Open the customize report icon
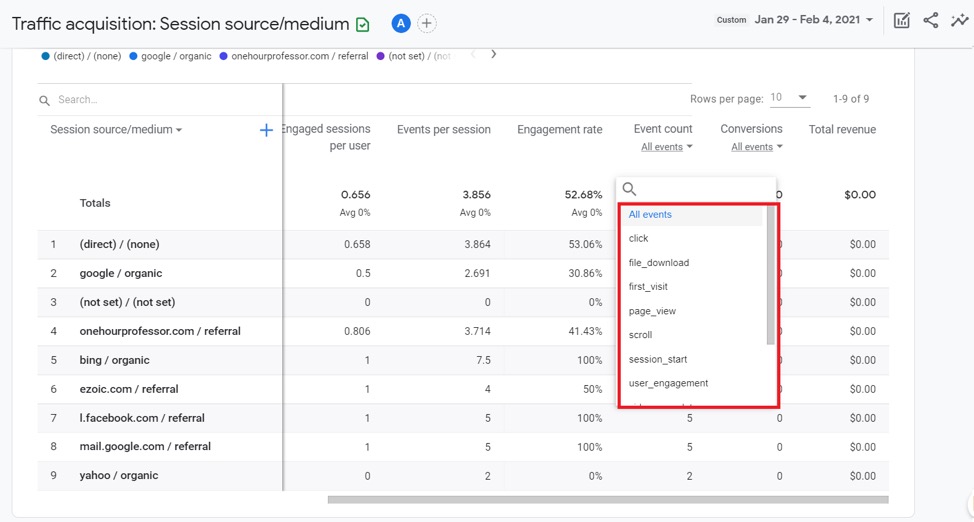The height and width of the screenshot is (522, 974). point(901,20)
